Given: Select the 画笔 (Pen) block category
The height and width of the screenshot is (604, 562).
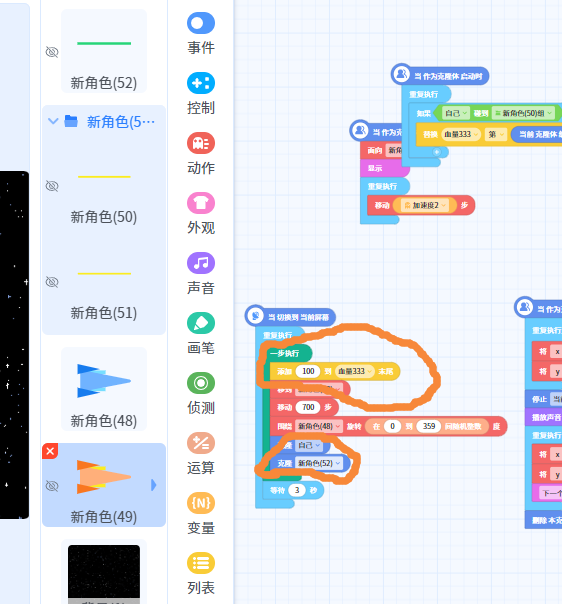Looking at the screenshot, I should [x=201, y=334].
